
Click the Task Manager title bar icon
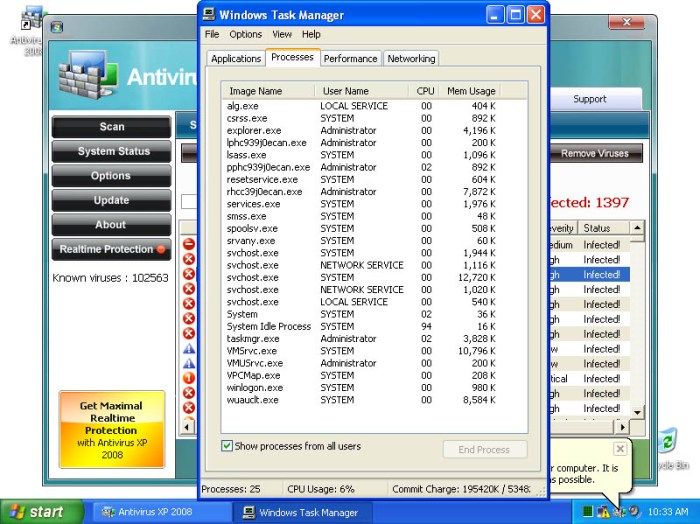(208, 14)
